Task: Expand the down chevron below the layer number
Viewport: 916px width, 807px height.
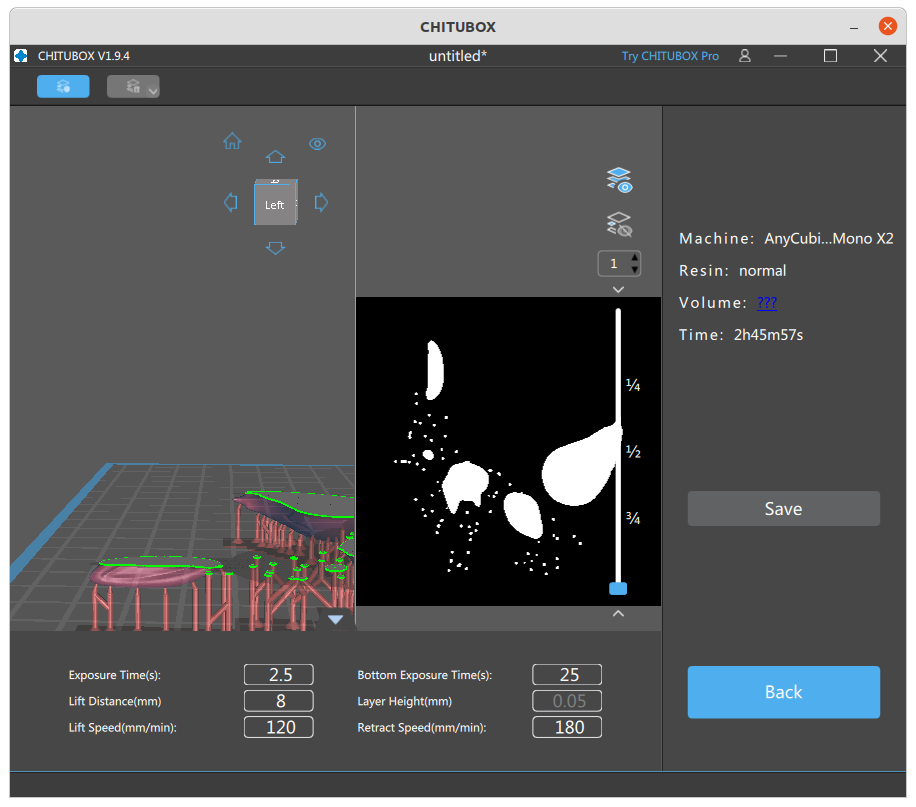Action: coord(618,289)
